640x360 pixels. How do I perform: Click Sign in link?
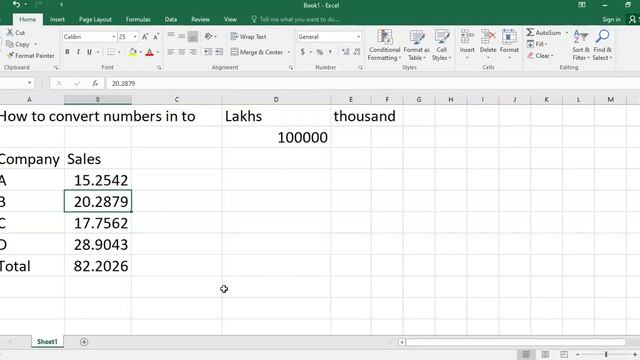(x=611, y=19)
